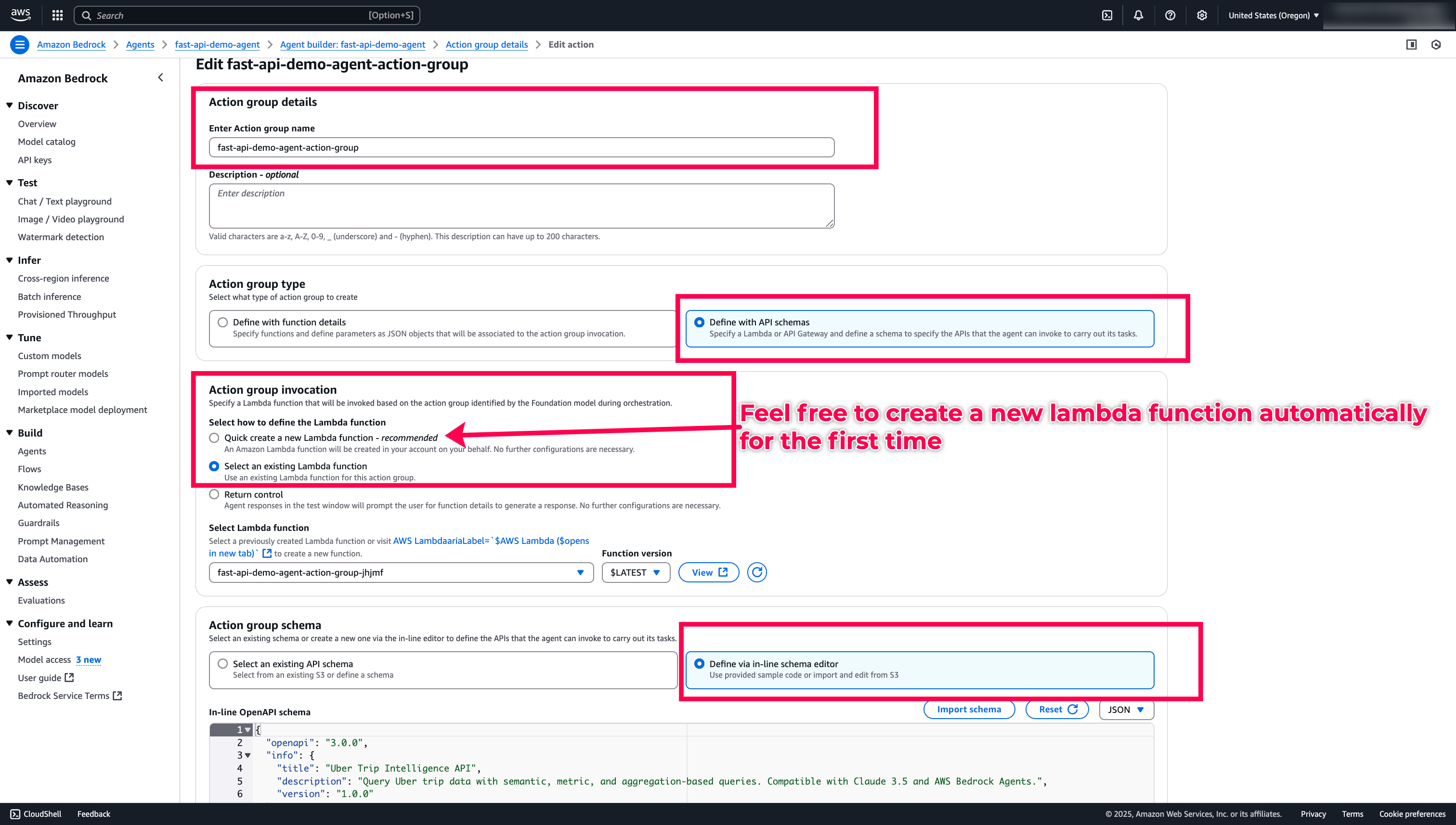Choose Quick create a new Lambda function
This screenshot has height=825, width=1456.
click(x=214, y=438)
